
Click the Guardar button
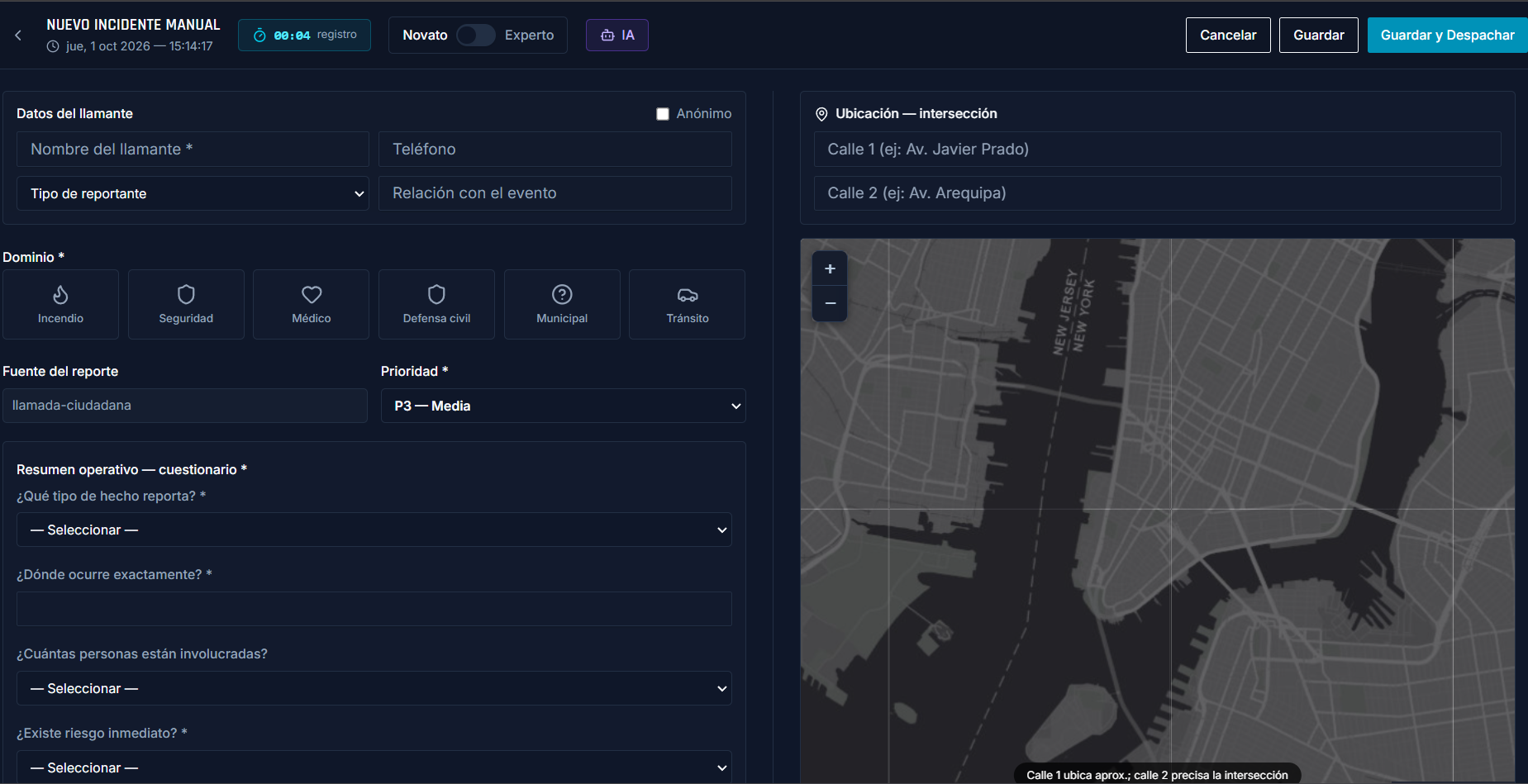pyautogui.click(x=1319, y=35)
